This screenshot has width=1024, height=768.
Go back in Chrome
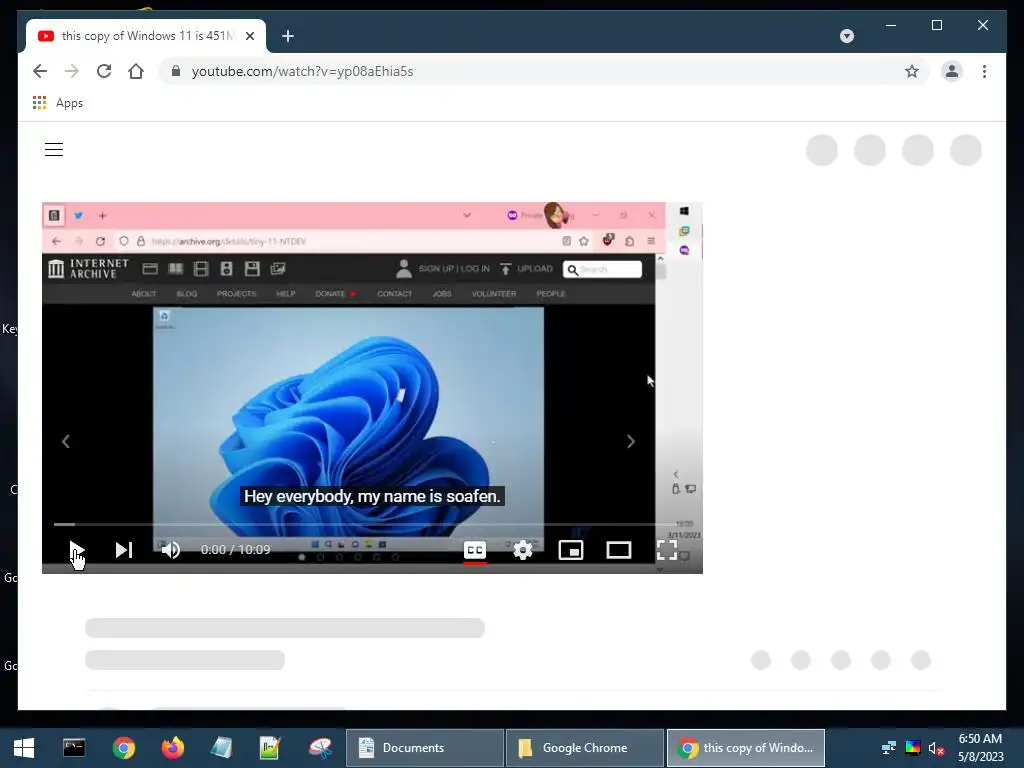(40, 71)
